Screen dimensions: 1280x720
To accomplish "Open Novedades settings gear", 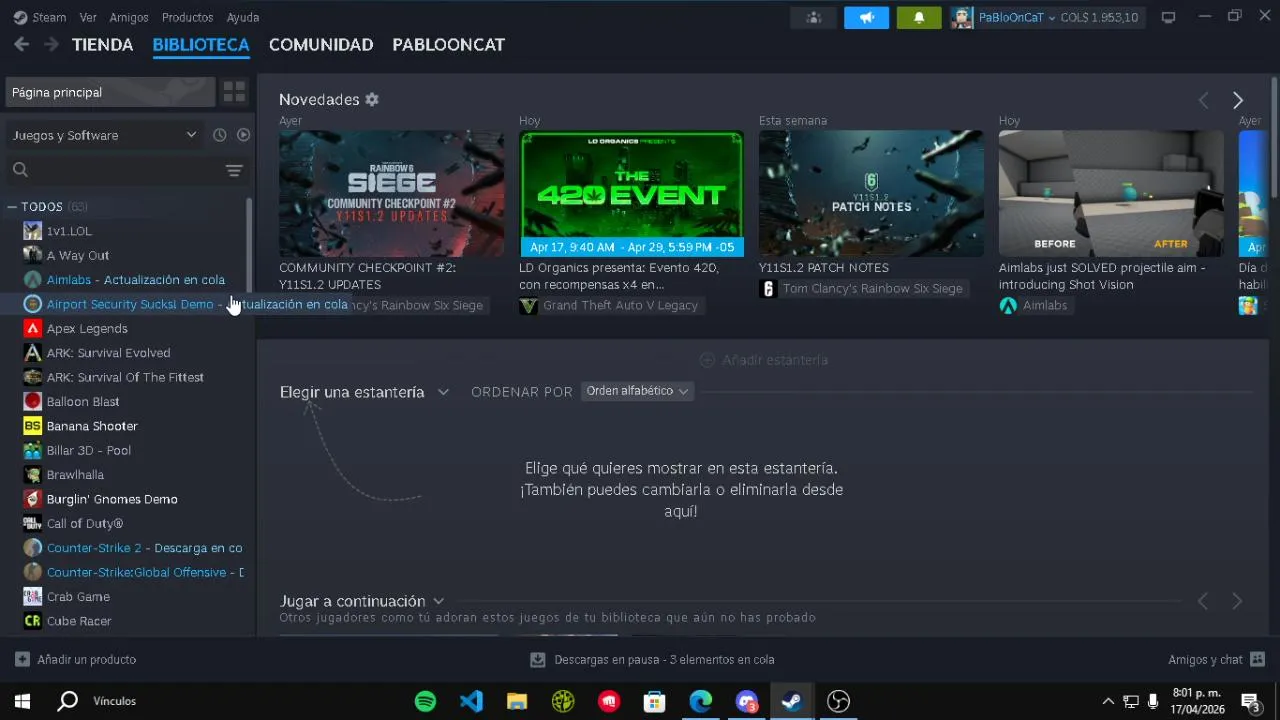I will click(x=372, y=99).
